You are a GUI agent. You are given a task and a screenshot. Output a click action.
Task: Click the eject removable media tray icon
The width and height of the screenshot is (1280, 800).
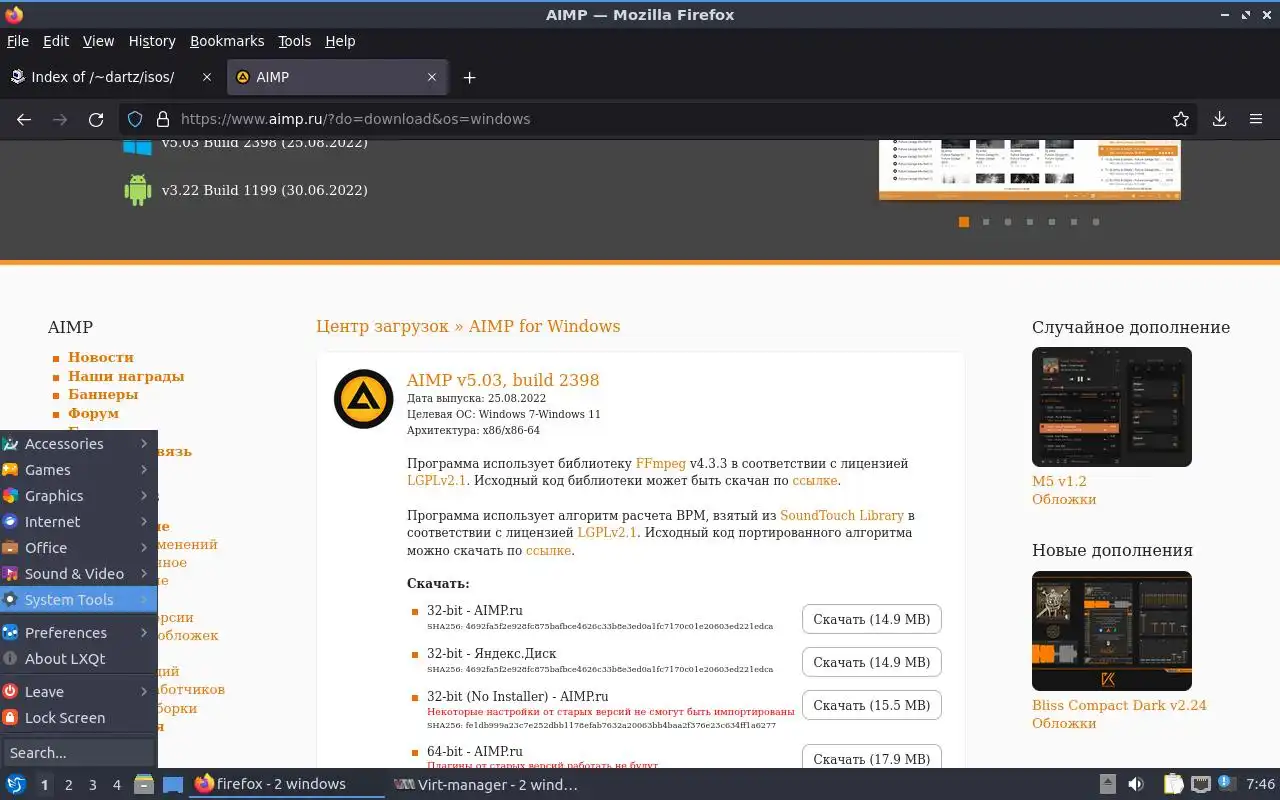coord(1108,785)
